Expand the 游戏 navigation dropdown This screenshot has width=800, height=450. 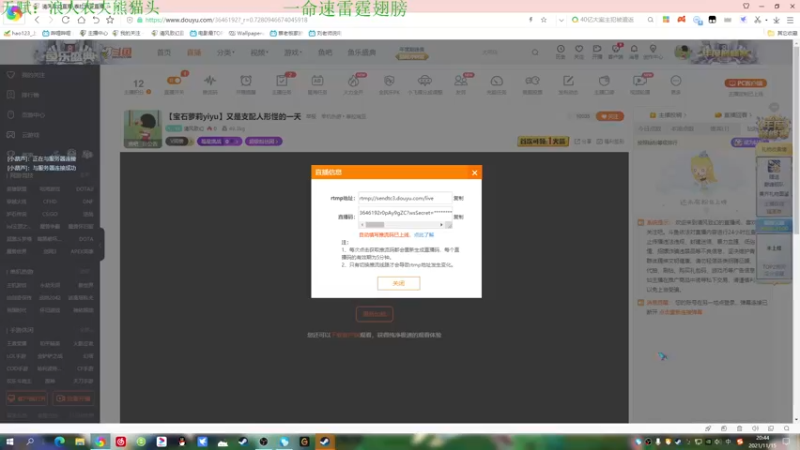(x=293, y=53)
